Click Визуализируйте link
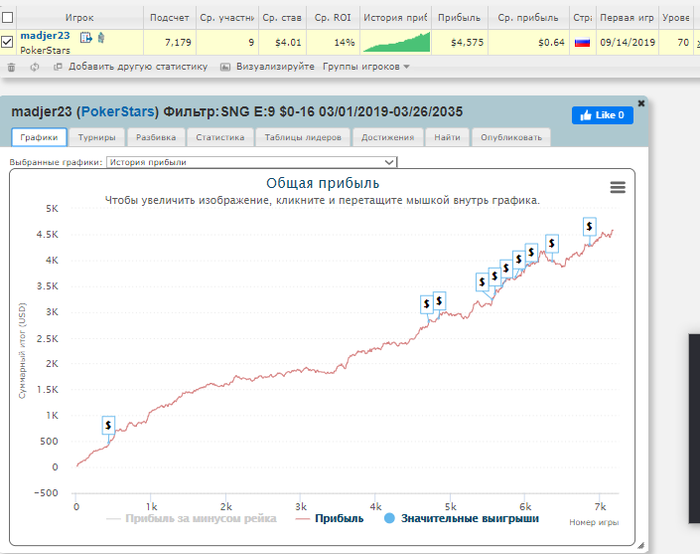The width and height of the screenshot is (700, 554). [275, 67]
